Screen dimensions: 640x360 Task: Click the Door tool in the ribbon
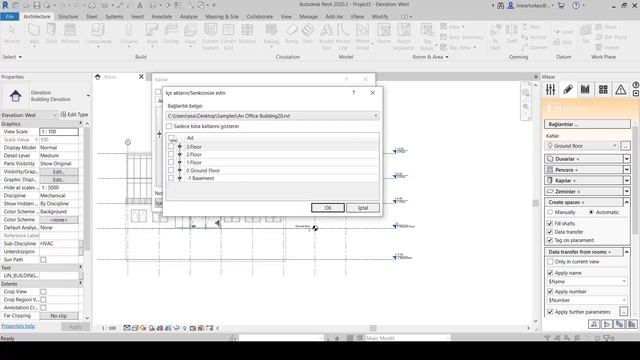pos(51,33)
